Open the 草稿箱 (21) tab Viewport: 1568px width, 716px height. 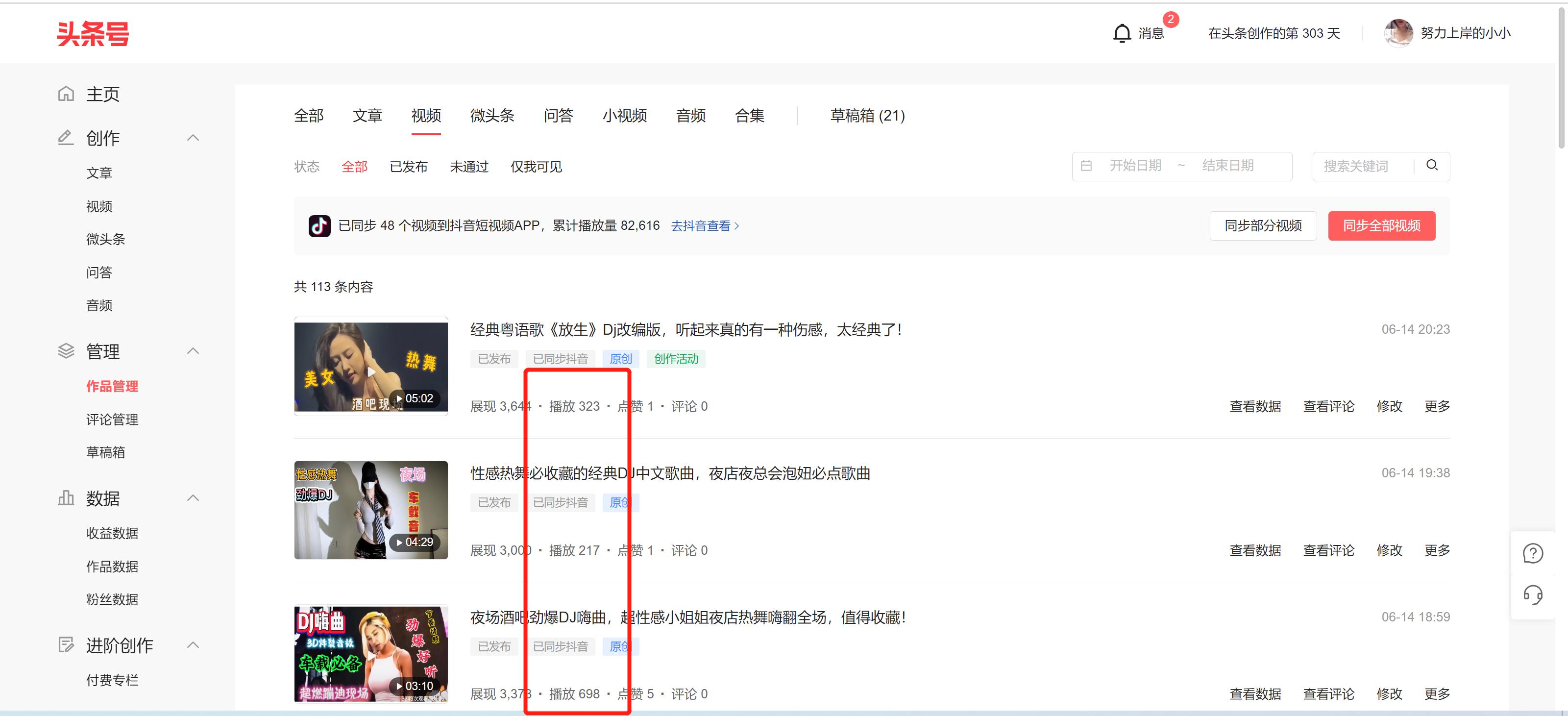tap(866, 116)
